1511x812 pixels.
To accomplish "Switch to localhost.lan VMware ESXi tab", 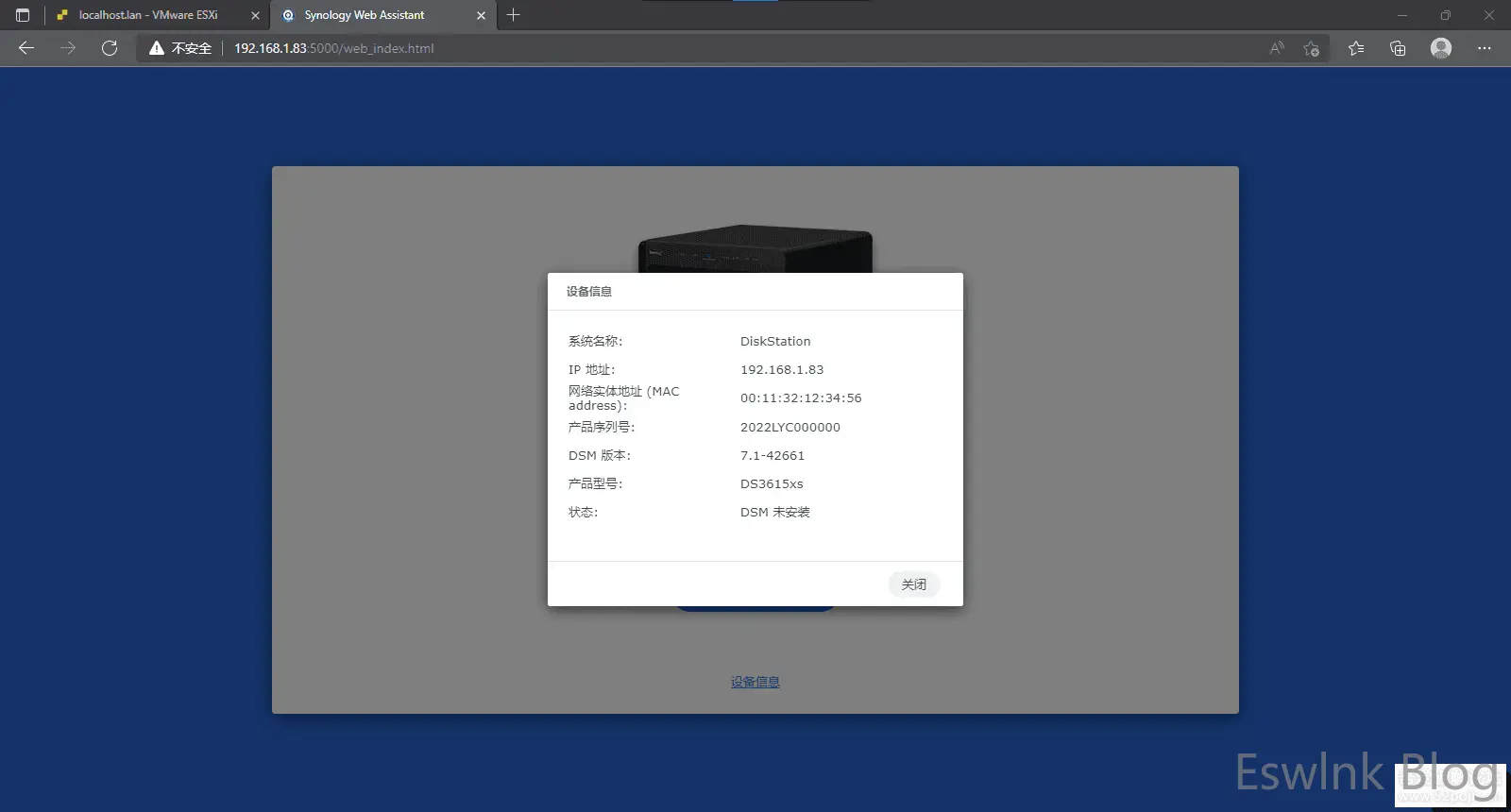I will click(148, 15).
